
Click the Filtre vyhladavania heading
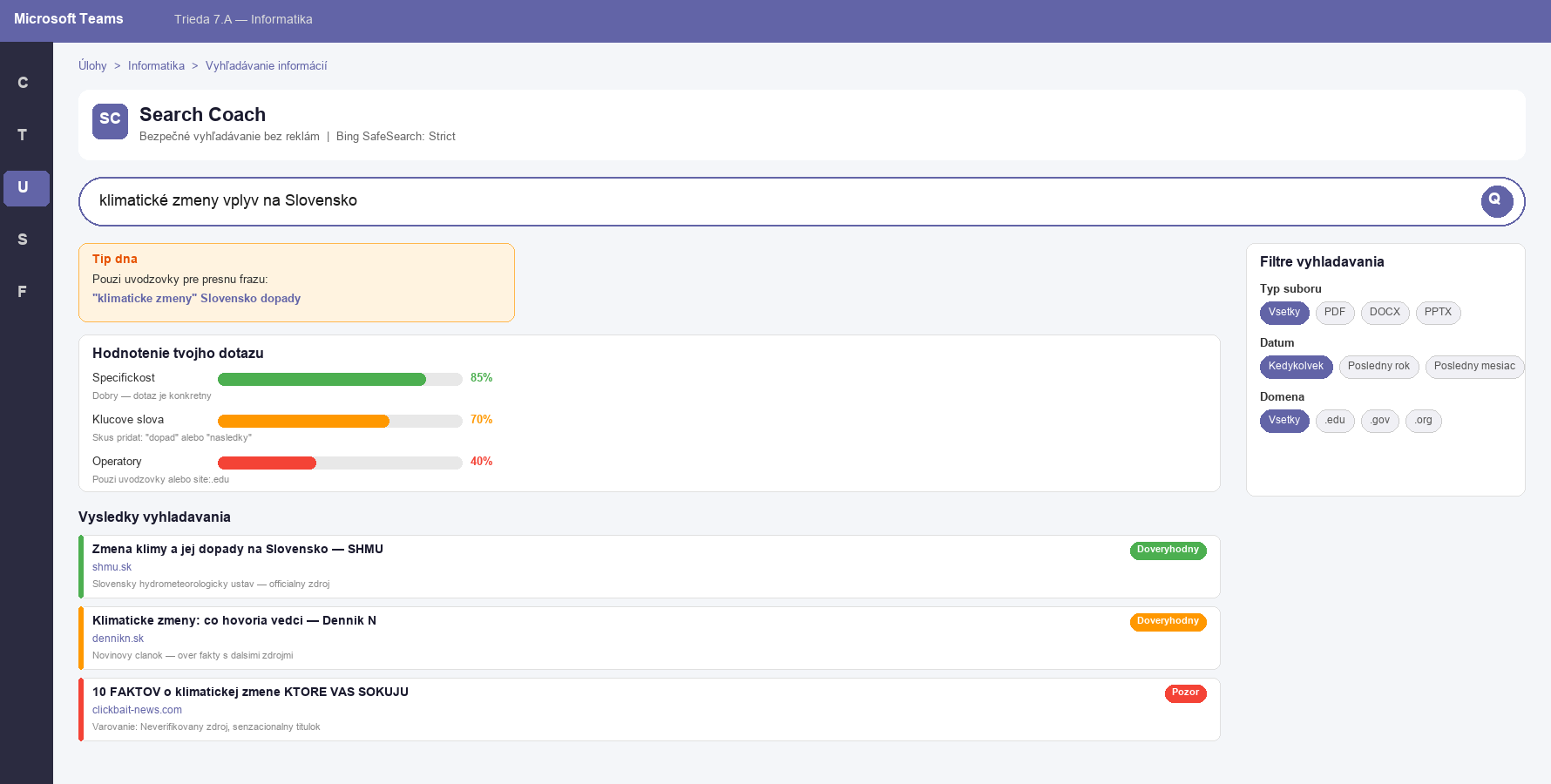(x=1322, y=261)
